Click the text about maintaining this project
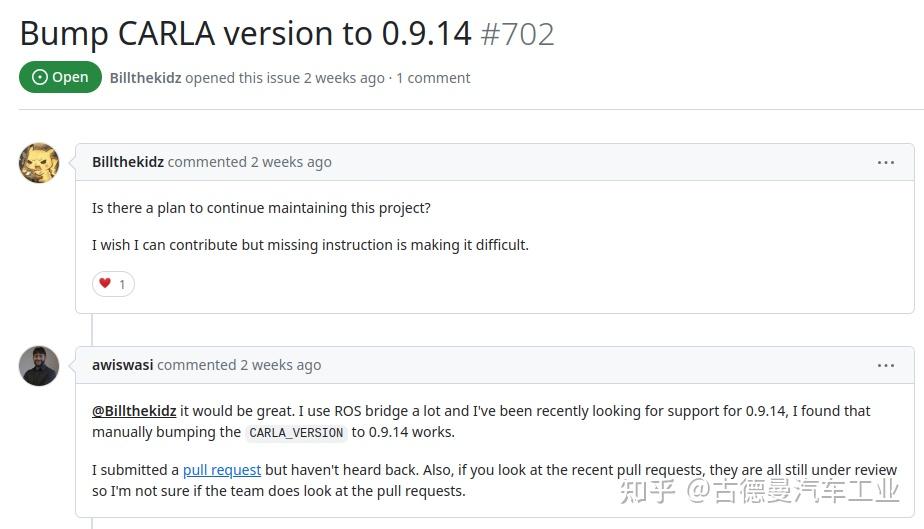 [261, 208]
